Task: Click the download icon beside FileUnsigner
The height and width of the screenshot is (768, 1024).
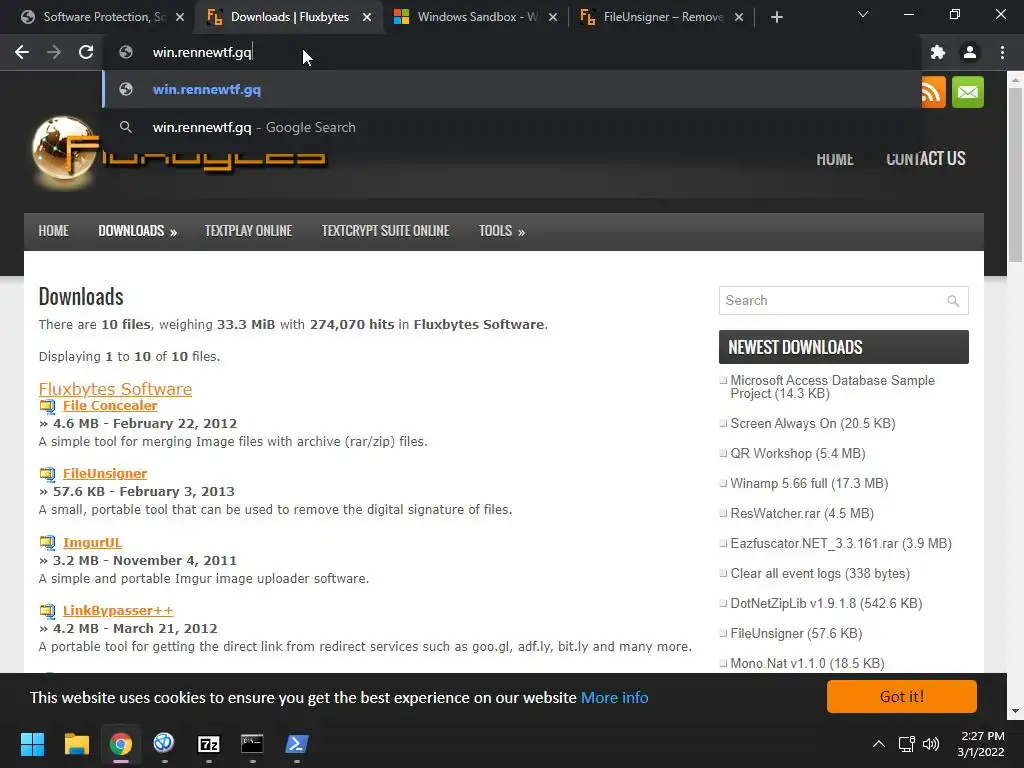Action: tap(48, 474)
